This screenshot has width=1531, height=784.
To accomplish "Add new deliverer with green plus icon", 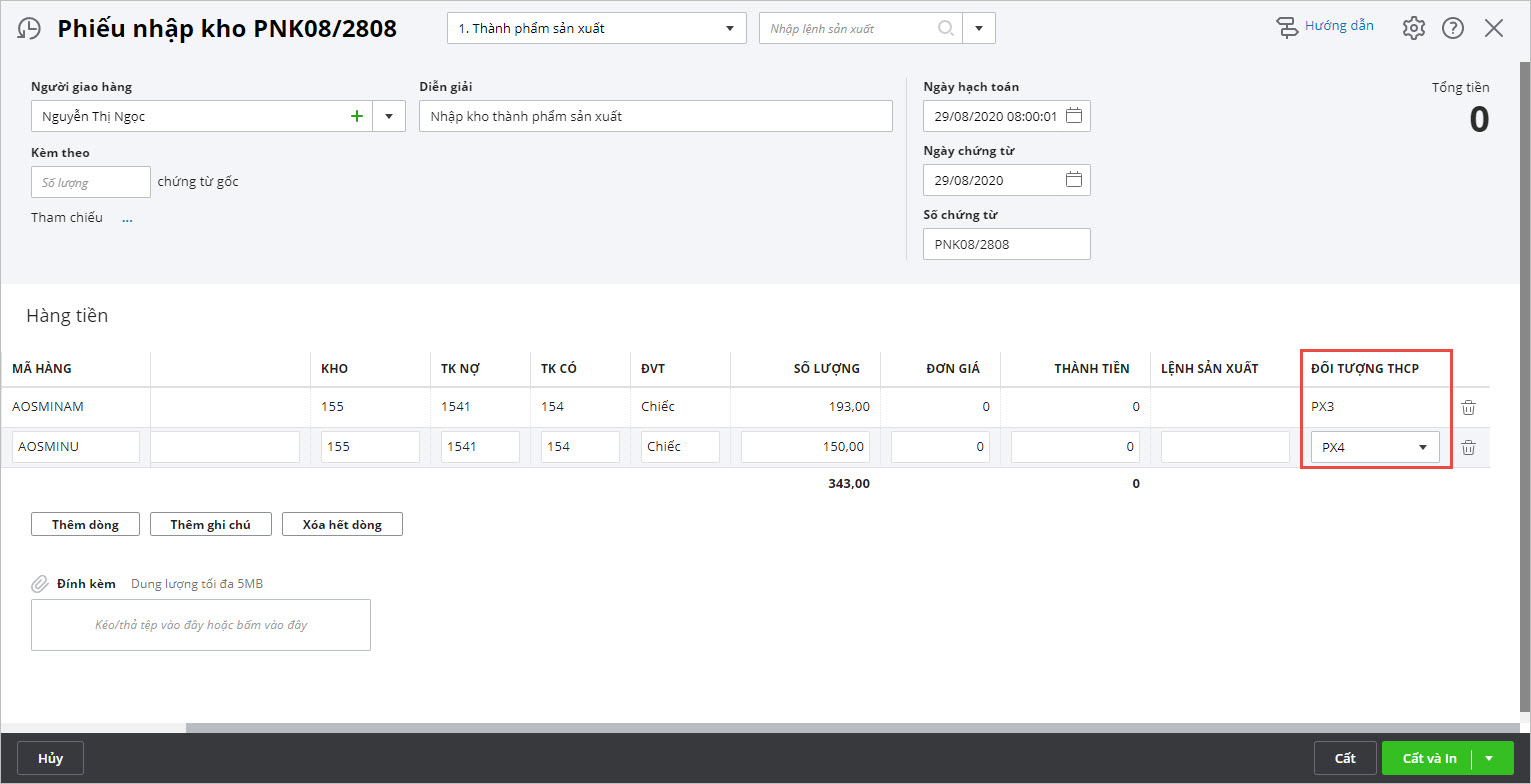I will coord(356,116).
